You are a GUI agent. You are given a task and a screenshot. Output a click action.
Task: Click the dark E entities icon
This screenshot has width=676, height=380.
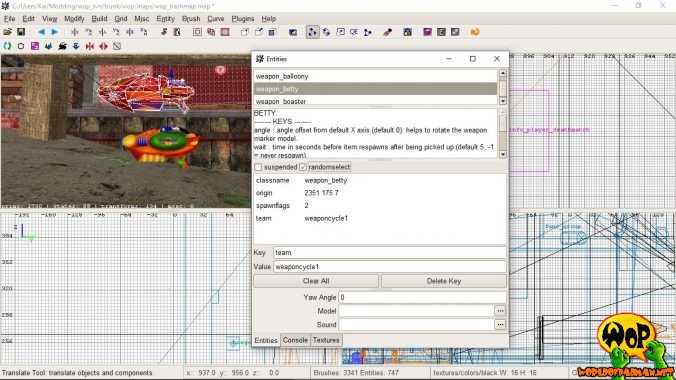tap(441, 32)
